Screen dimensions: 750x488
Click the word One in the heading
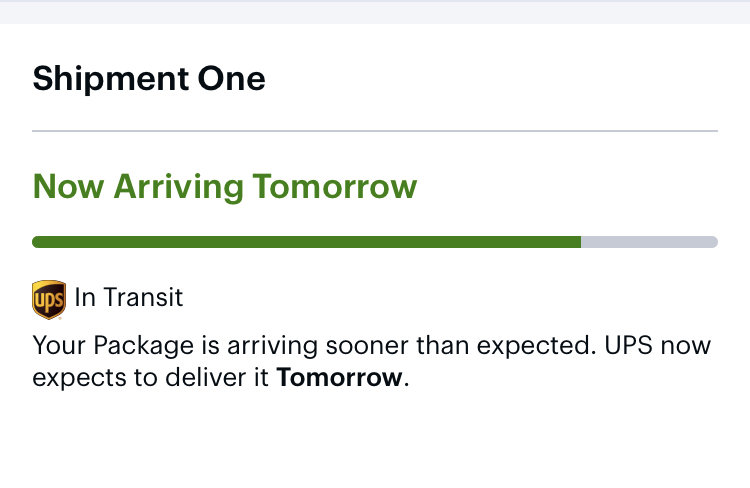click(232, 78)
